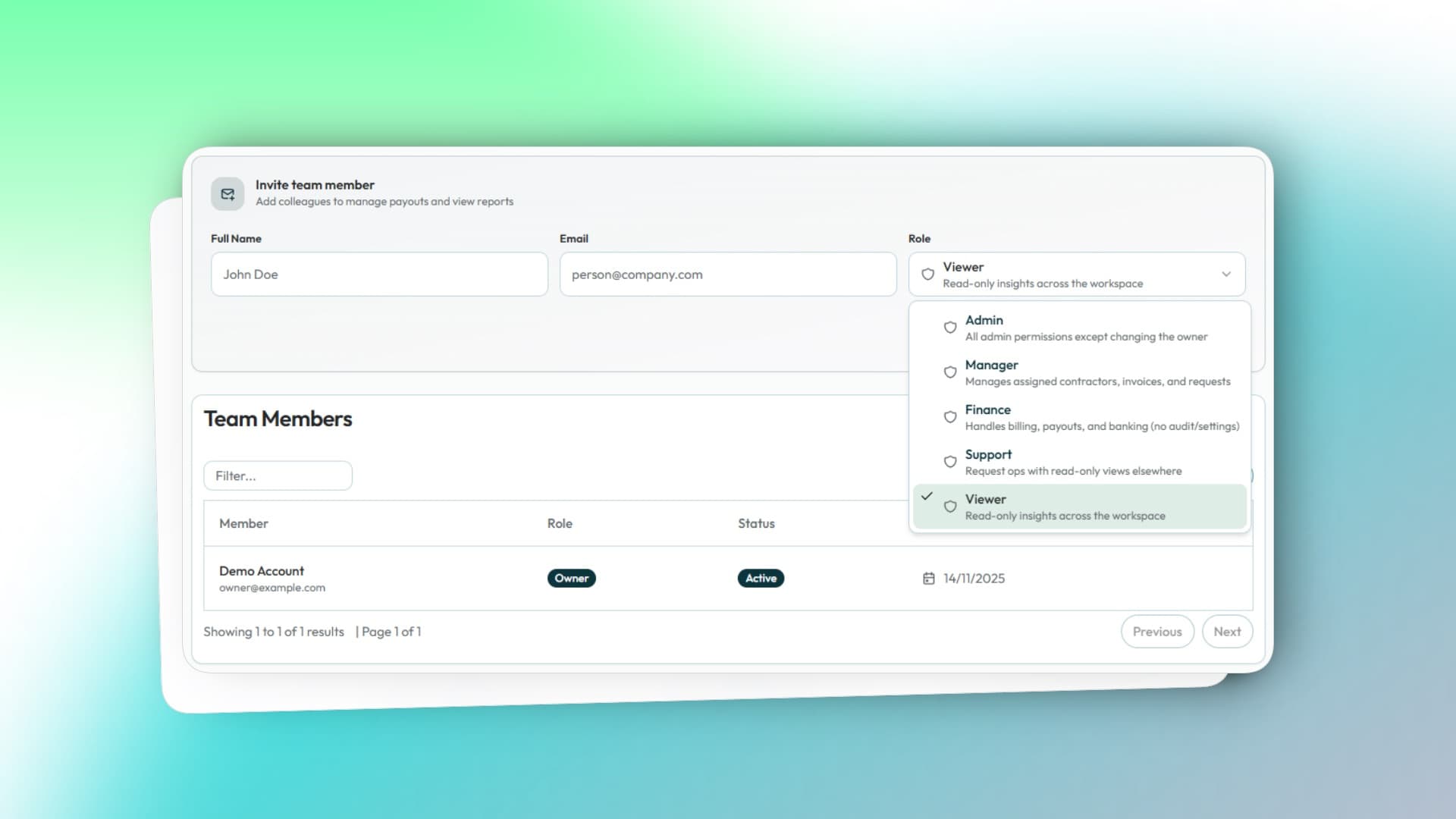Click the Finance shield icon
1456x819 pixels.
pos(949,417)
